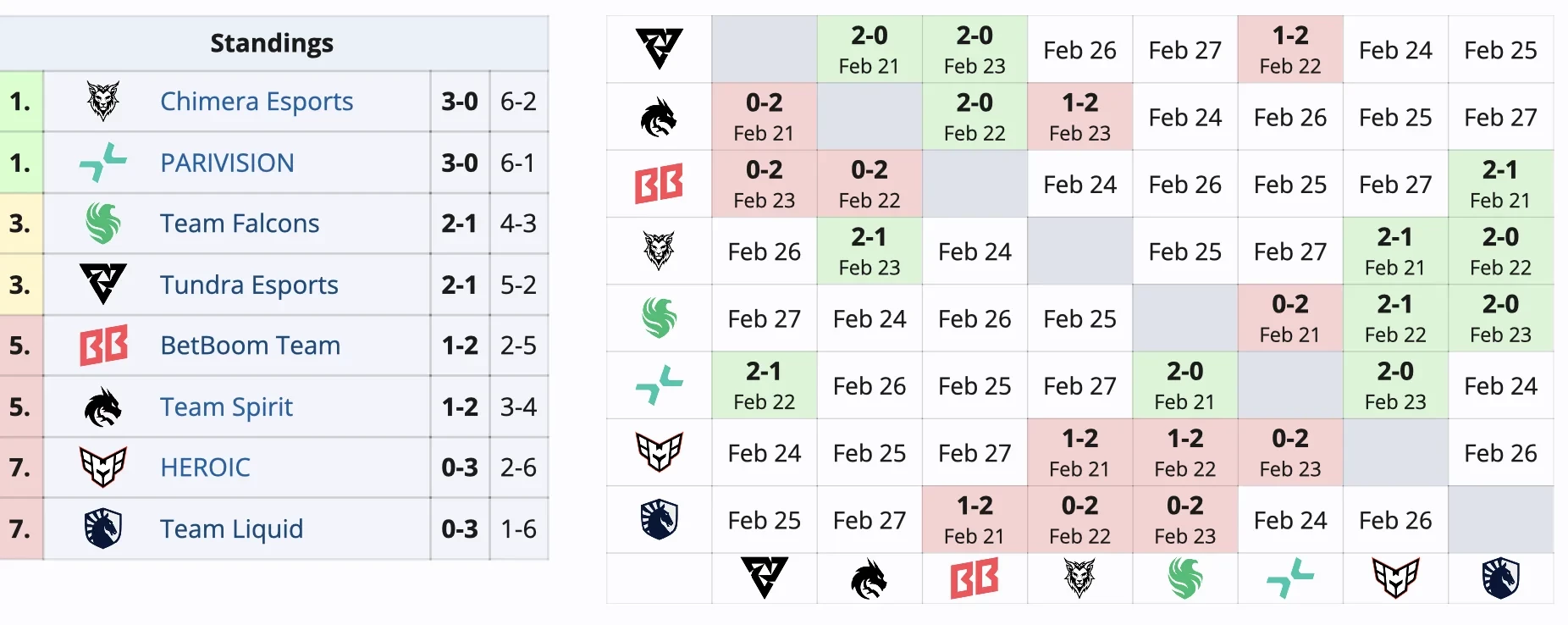Click PARIVISION logo in Standings table
The width and height of the screenshot is (1568, 625).
pyautogui.click(x=103, y=163)
